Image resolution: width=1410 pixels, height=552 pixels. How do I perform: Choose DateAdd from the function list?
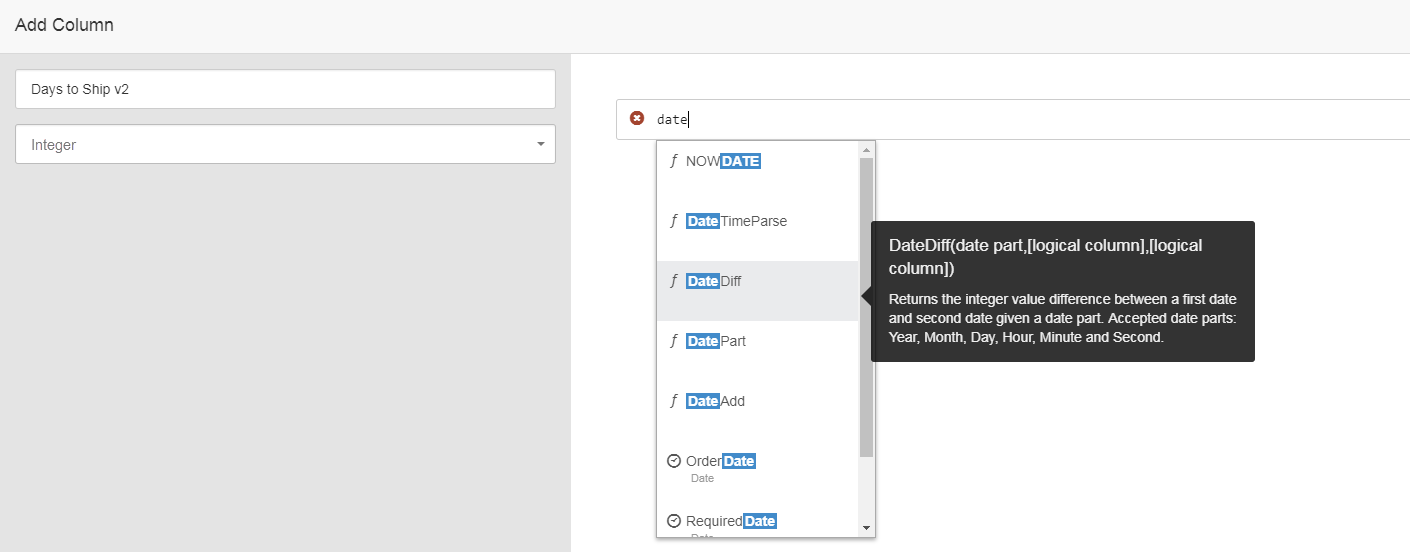[716, 401]
